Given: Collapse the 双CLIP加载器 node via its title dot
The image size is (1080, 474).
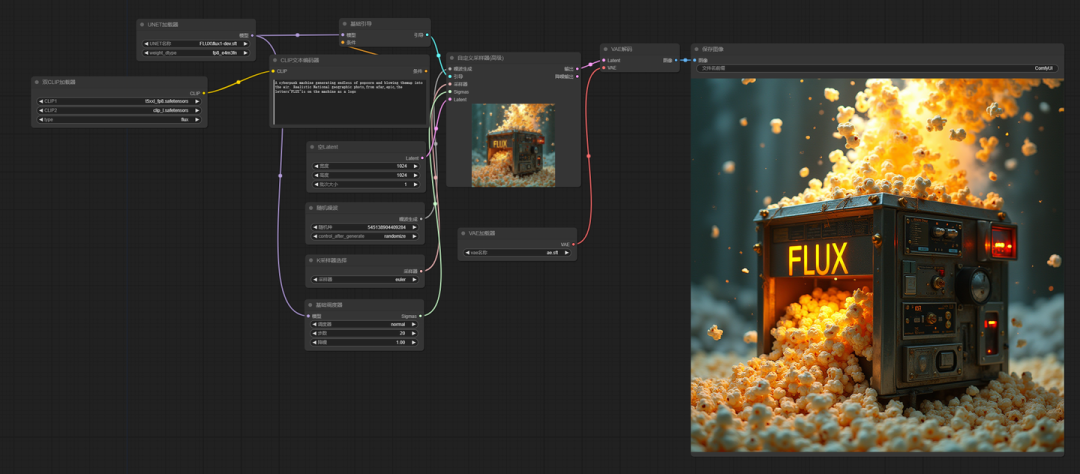Looking at the screenshot, I should [37, 82].
